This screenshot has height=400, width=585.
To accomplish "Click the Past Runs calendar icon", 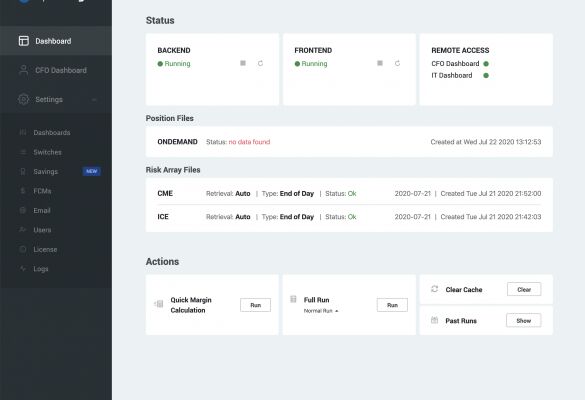I will coord(434,320).
